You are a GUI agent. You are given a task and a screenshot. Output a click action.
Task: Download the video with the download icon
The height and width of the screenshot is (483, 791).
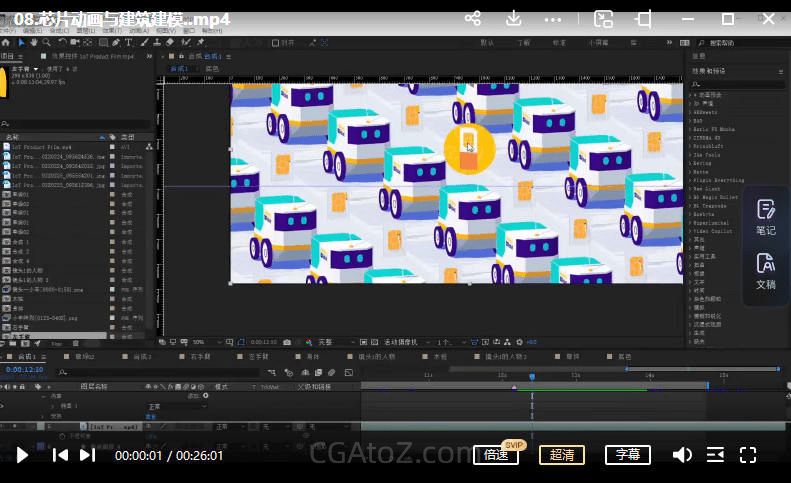[513, 19]
